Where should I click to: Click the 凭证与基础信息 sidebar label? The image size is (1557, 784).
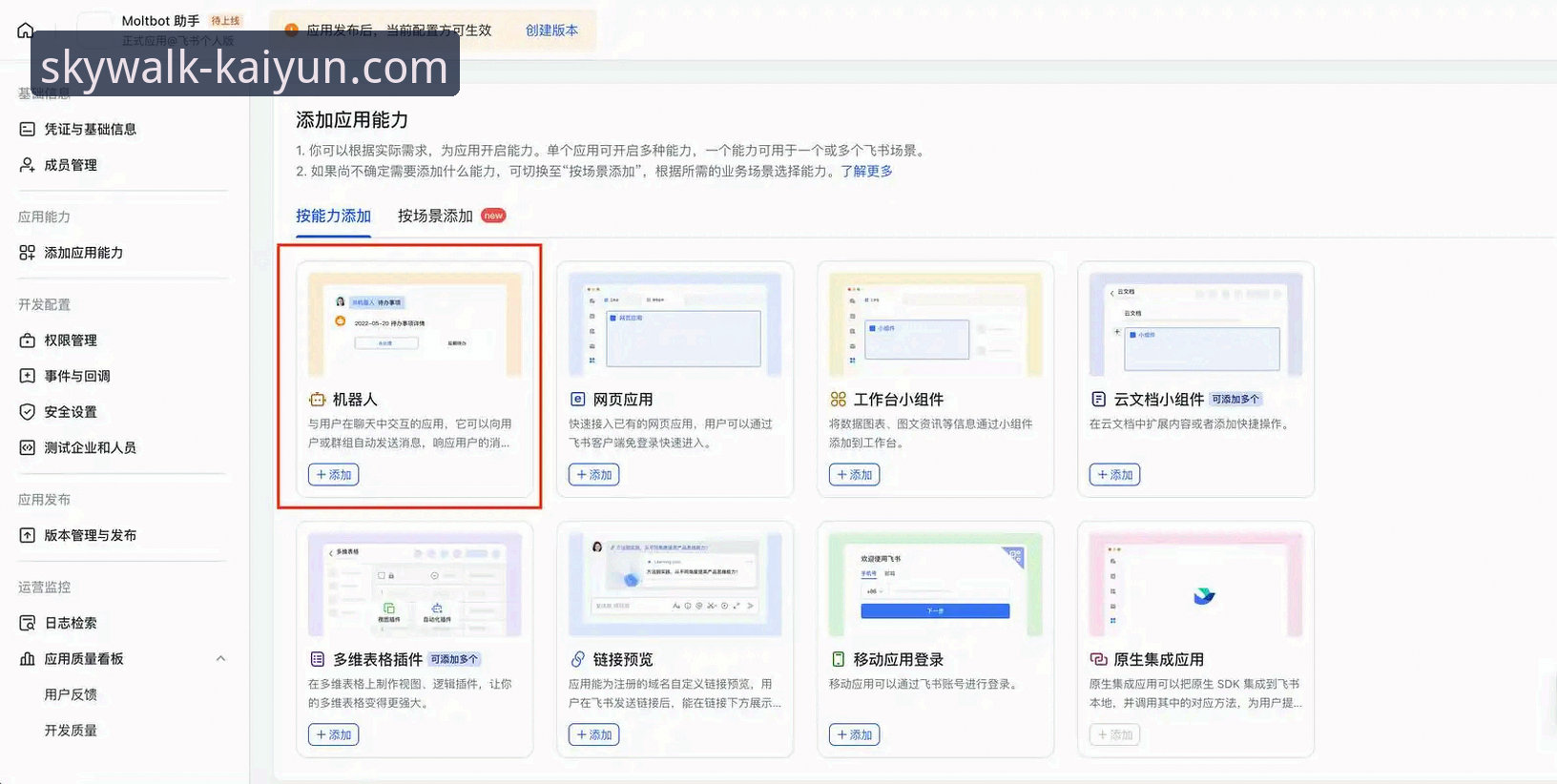90,129
